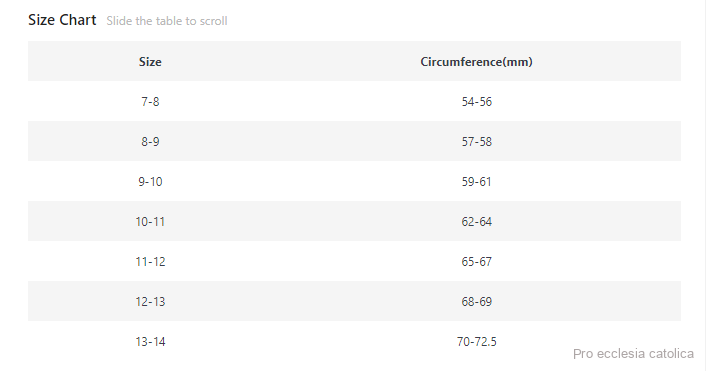Select the size 9-10 cell

[x=150, y=181]
